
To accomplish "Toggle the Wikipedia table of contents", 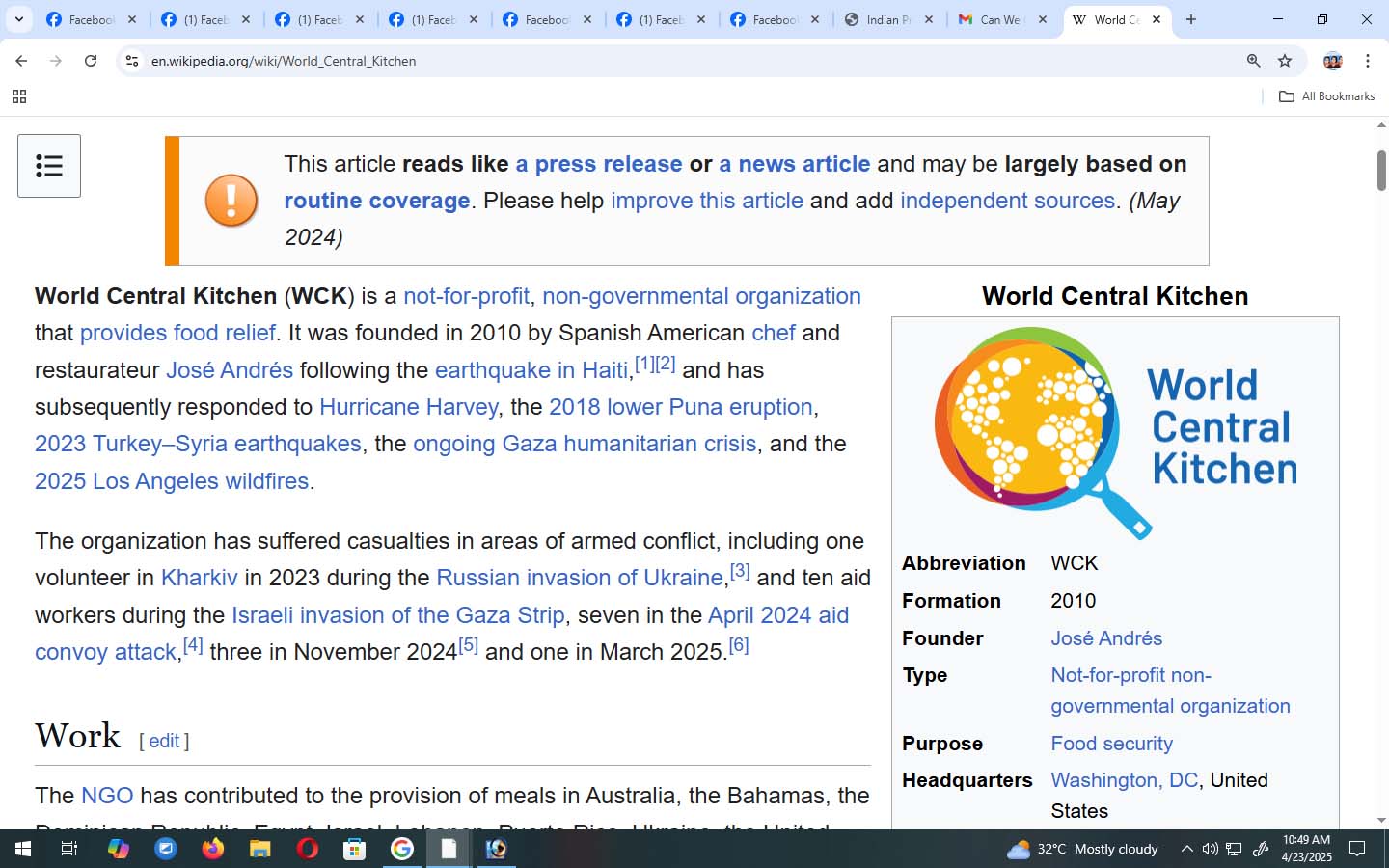I will (x=49, y=166).
